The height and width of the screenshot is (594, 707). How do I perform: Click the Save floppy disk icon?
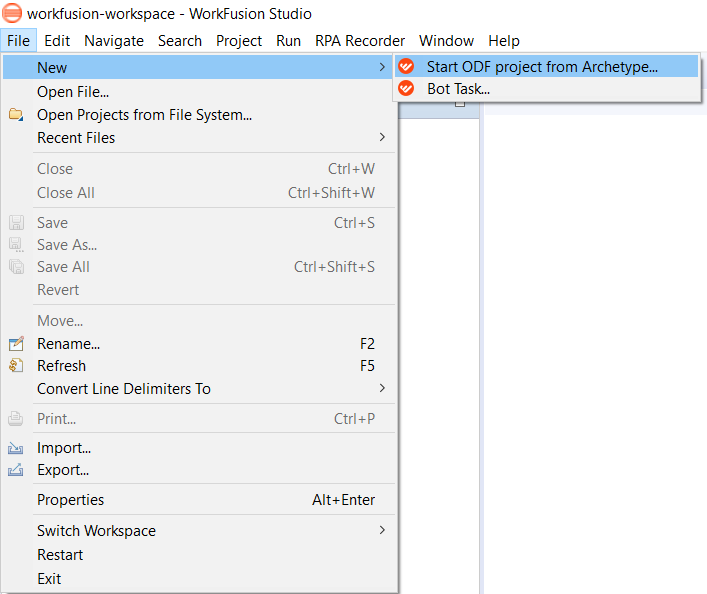(x=16, y=223)
